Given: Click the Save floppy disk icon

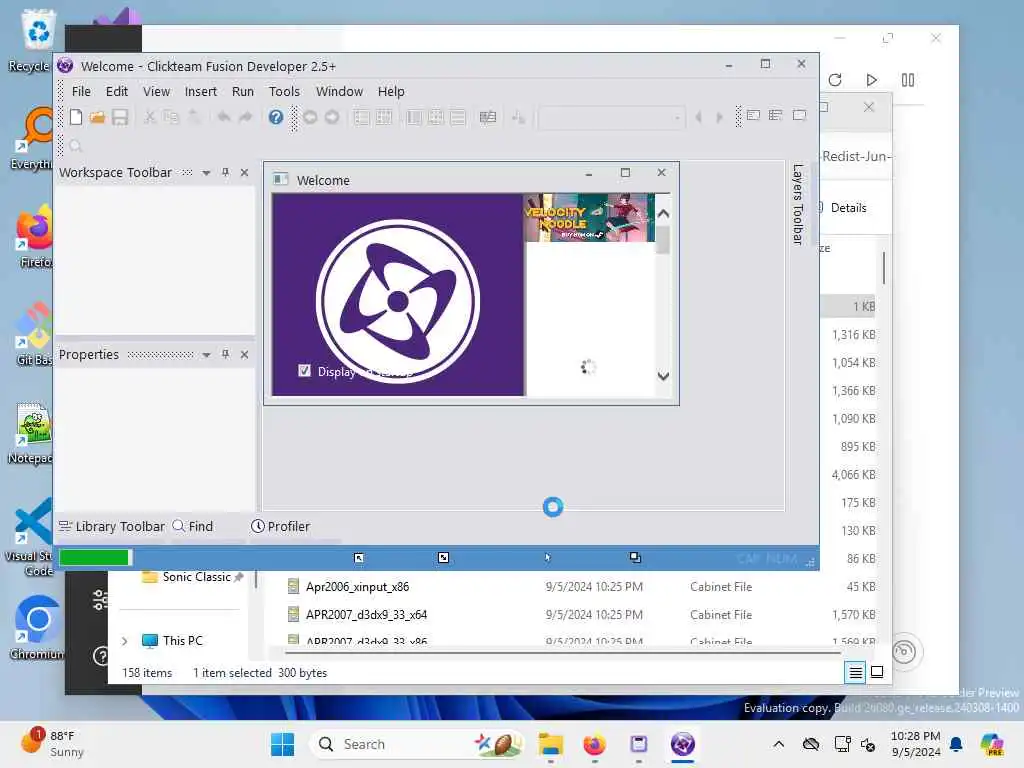Looking at the screenshot, I should point(120,117).
